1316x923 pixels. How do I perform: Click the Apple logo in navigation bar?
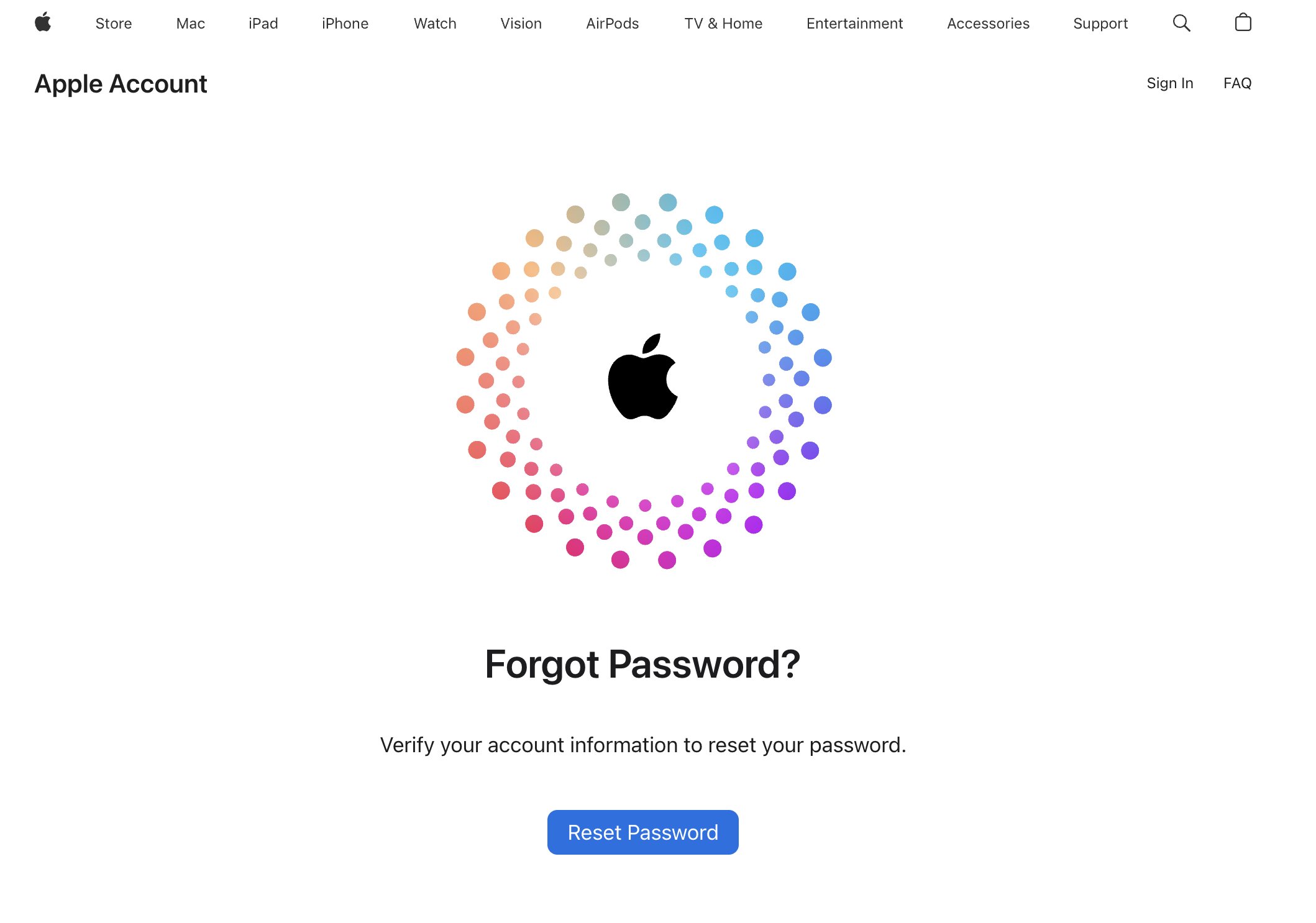(43, 23)
